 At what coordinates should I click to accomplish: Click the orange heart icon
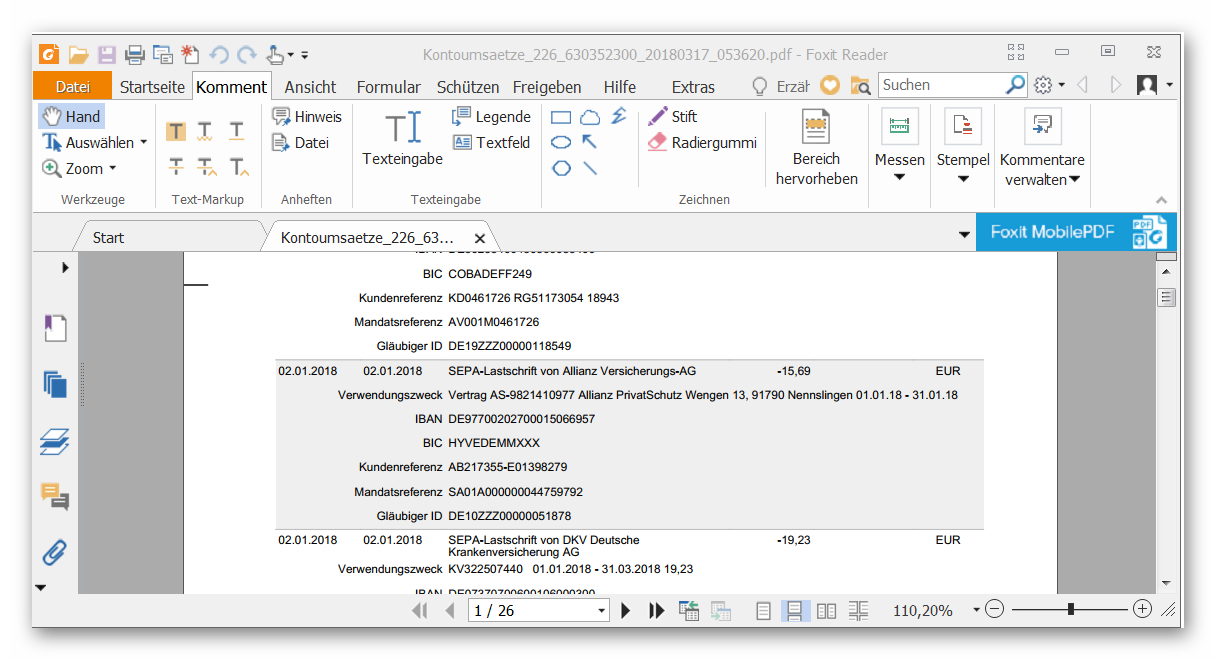pos(829,86)
